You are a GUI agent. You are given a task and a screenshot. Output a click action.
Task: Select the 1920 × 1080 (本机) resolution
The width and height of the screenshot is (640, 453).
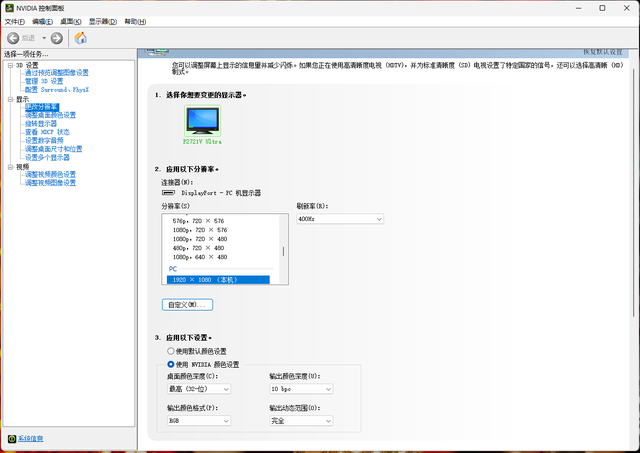(x=218, y=280)
